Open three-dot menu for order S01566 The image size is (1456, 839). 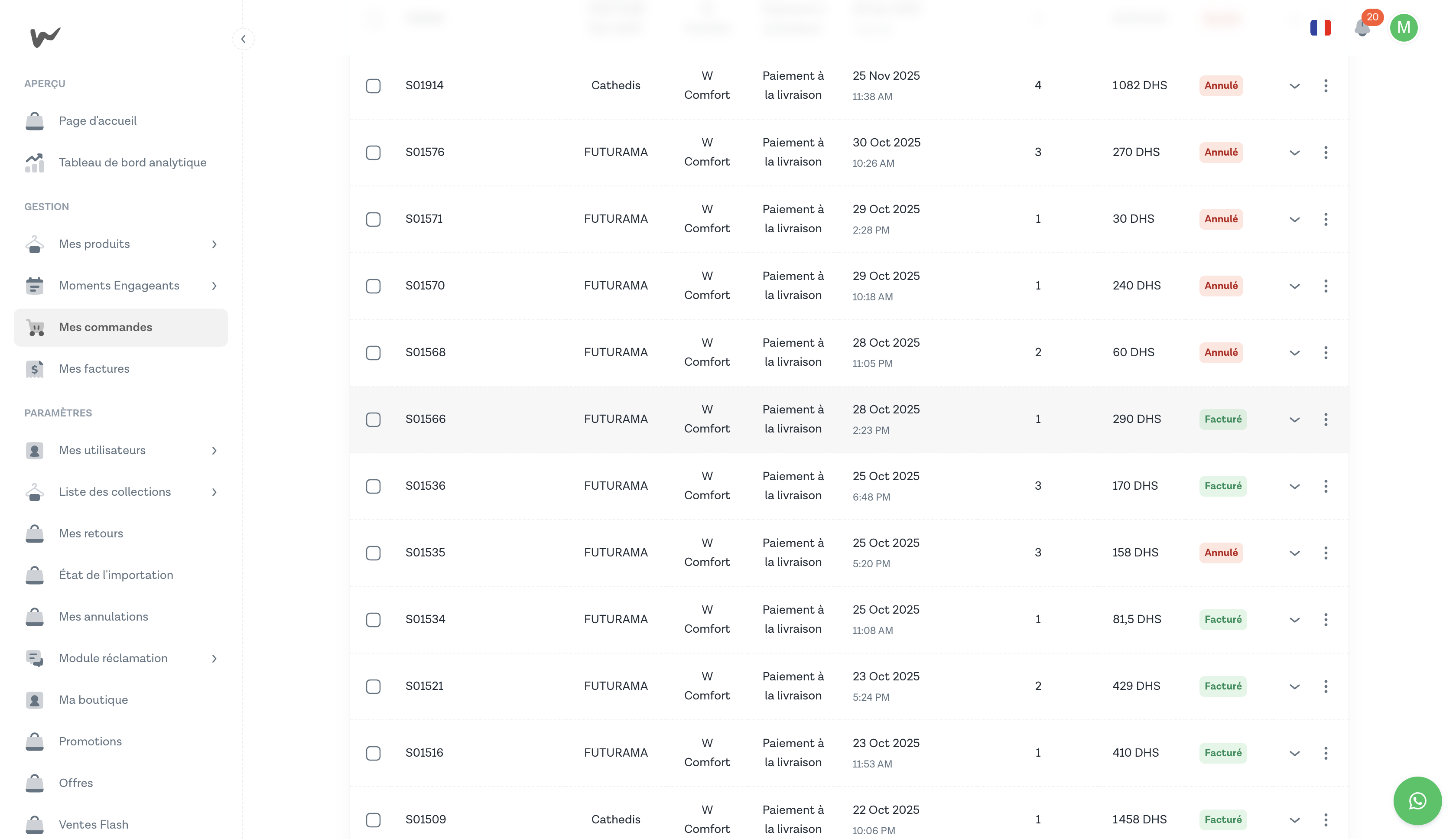click(x=1325, y=419)
